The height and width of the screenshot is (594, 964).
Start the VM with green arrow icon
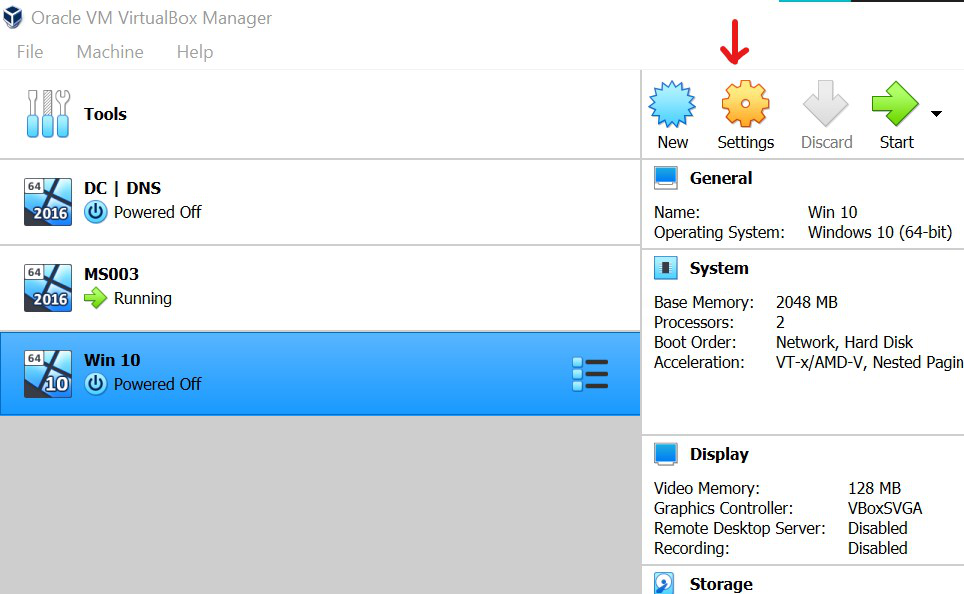[895, 104]
